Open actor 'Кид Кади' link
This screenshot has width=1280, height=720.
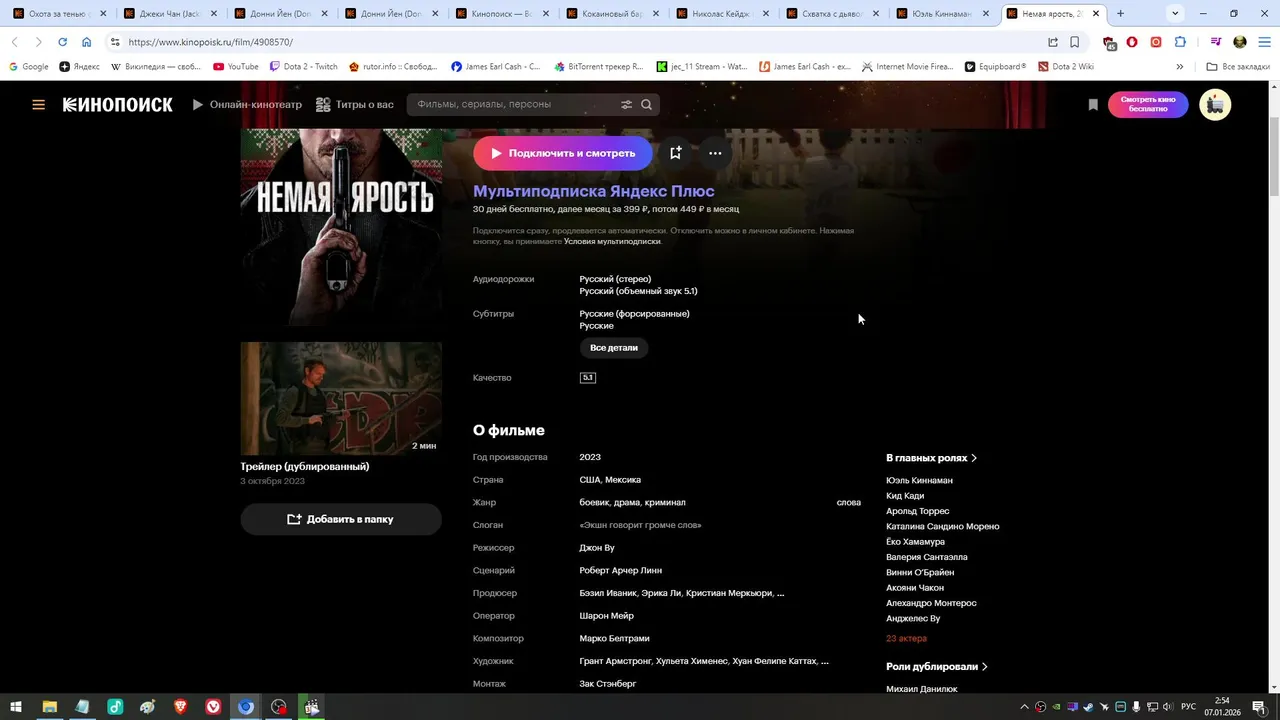pyautogui.click(x=905, y=496)
